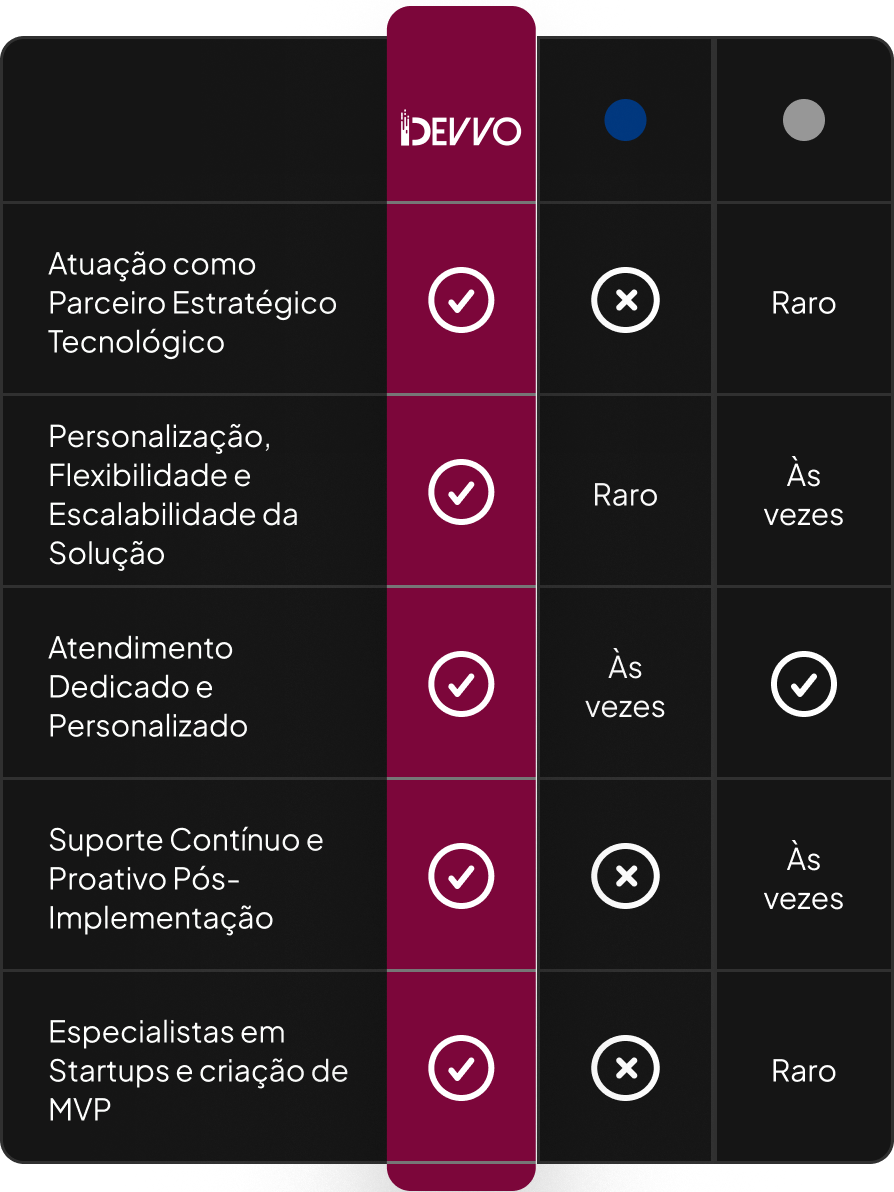Click the blue circle in the header

pos(625,120)
